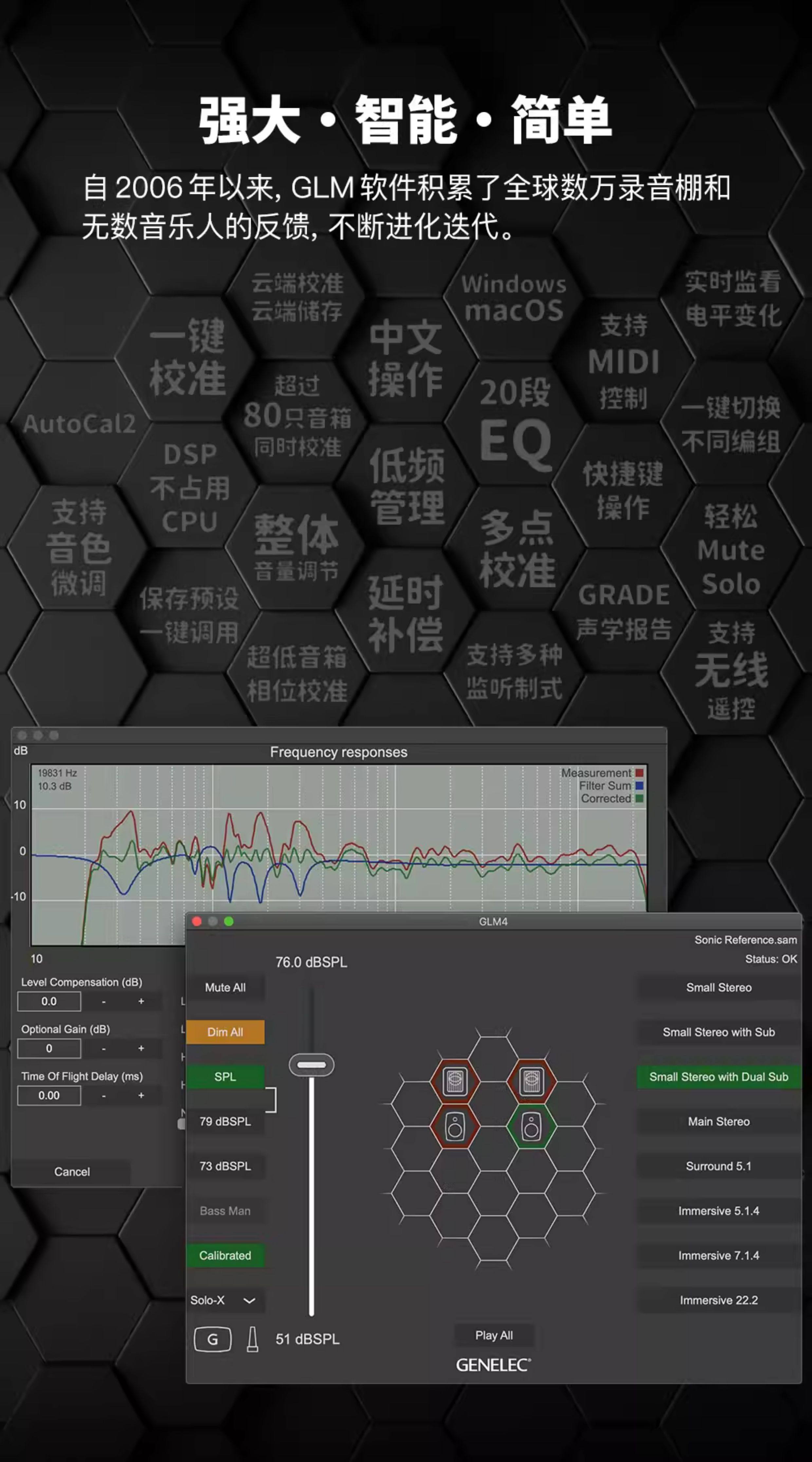This screenshot has height=1462, width=812.
Task: Click Cancel in Frequency responses window
Action: coord(72,1171)
